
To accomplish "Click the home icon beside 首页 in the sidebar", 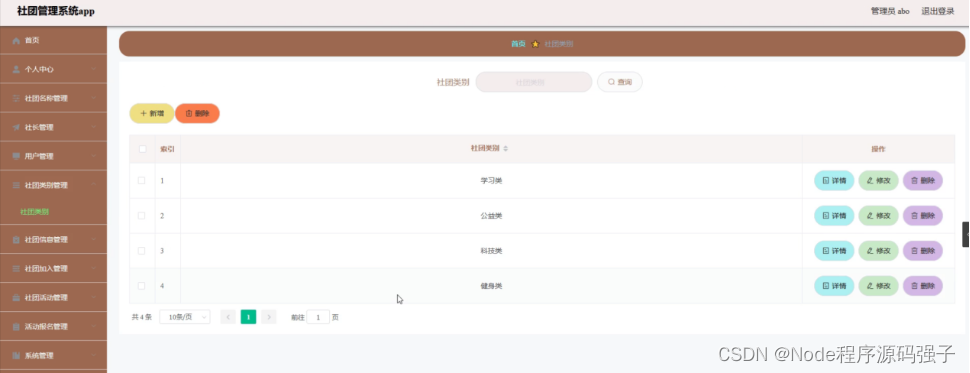I will pyautogui.click(x=16, y=41).
